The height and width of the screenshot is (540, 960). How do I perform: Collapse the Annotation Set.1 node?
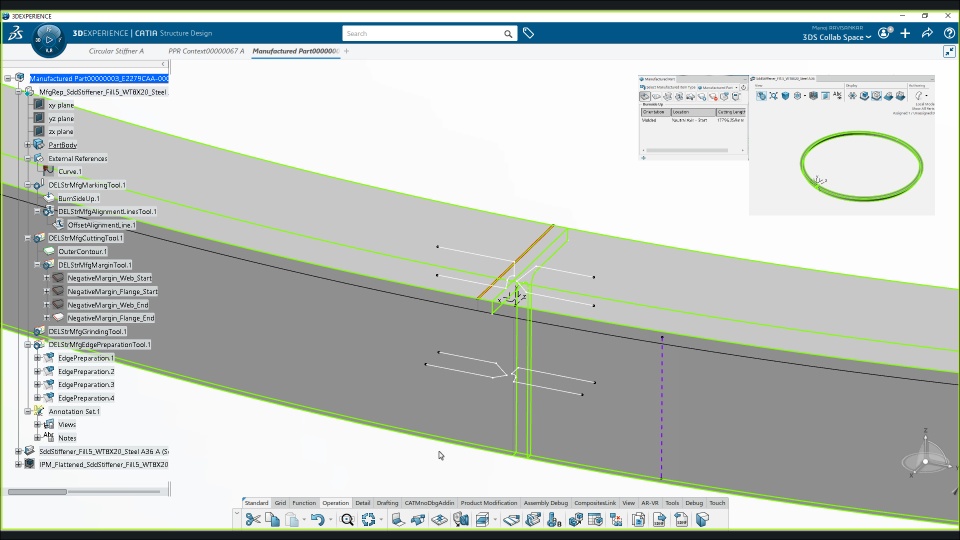pos(28,411)
